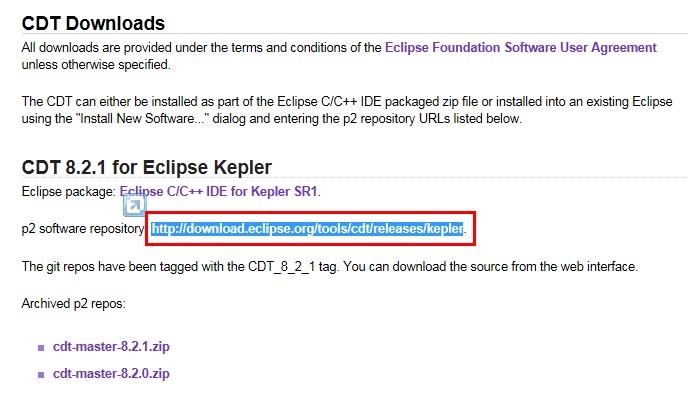Click the CDT 8.2.1 for Eclipse Kepler heading
Screen dimensions: 700x400
(146, 167)
